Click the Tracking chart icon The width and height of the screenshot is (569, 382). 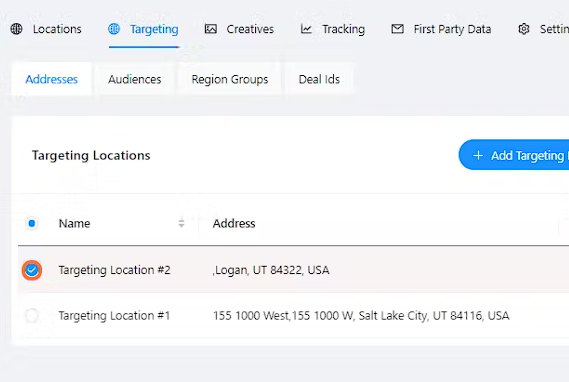pyautogui.click(x=306, y=29)
